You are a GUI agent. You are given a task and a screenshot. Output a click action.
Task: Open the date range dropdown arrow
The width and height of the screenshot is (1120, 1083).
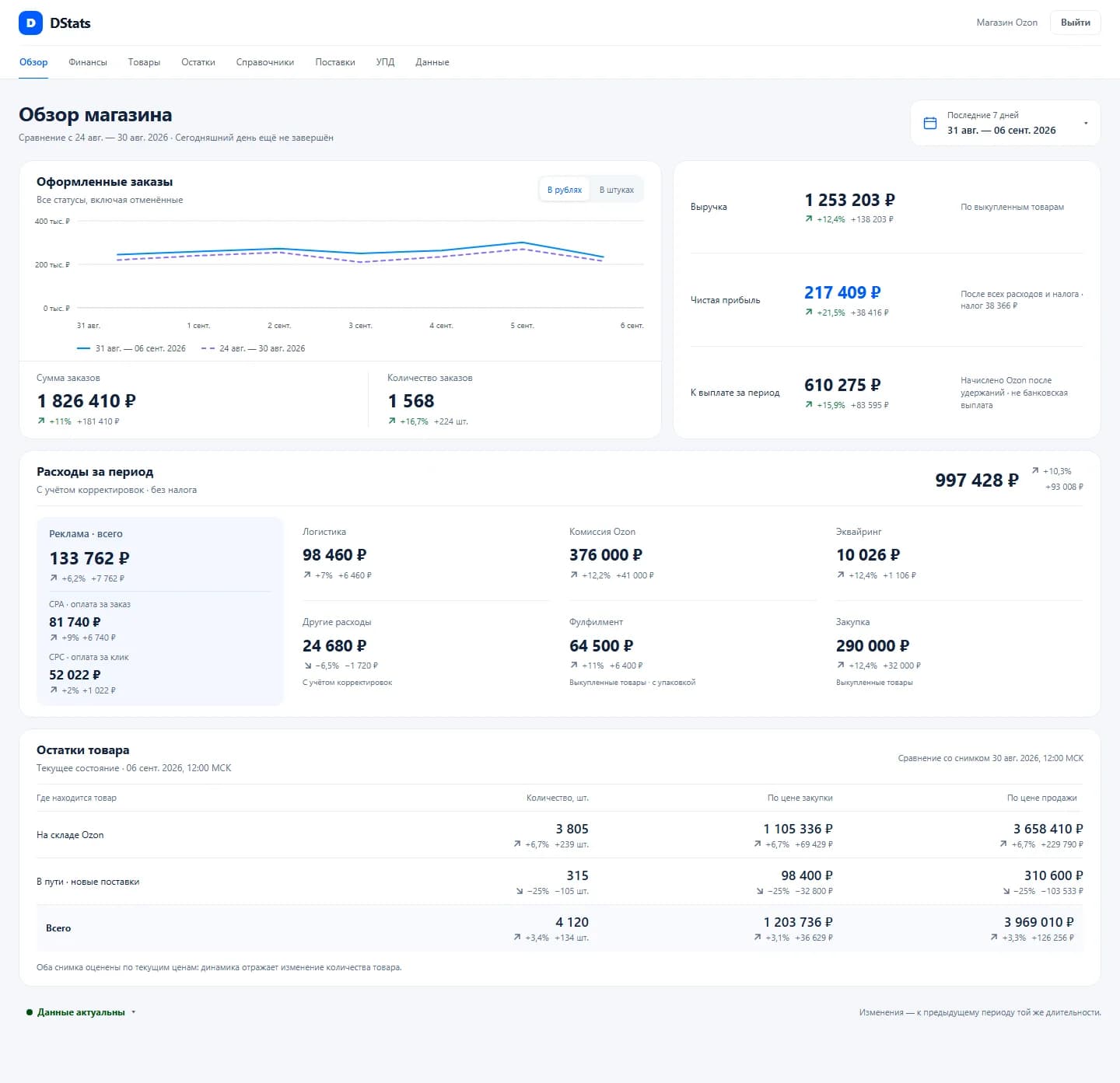click(x=1086, y=123)
